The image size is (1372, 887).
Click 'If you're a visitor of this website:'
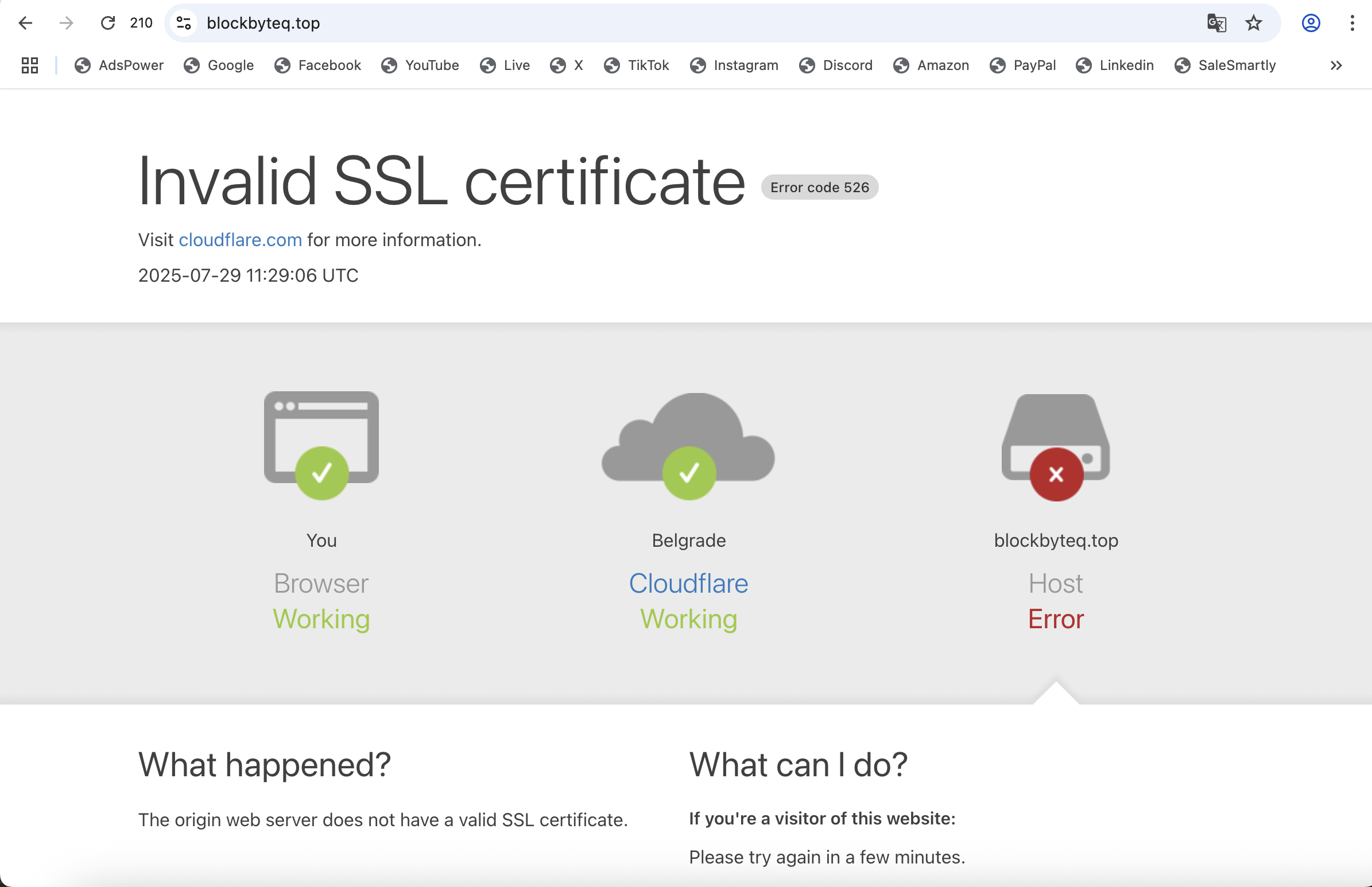click(x=822, y=819)
